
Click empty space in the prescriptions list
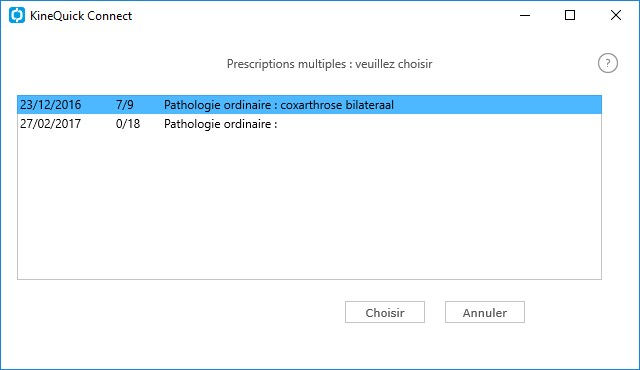pyautogui.click(x=309, y=206)
